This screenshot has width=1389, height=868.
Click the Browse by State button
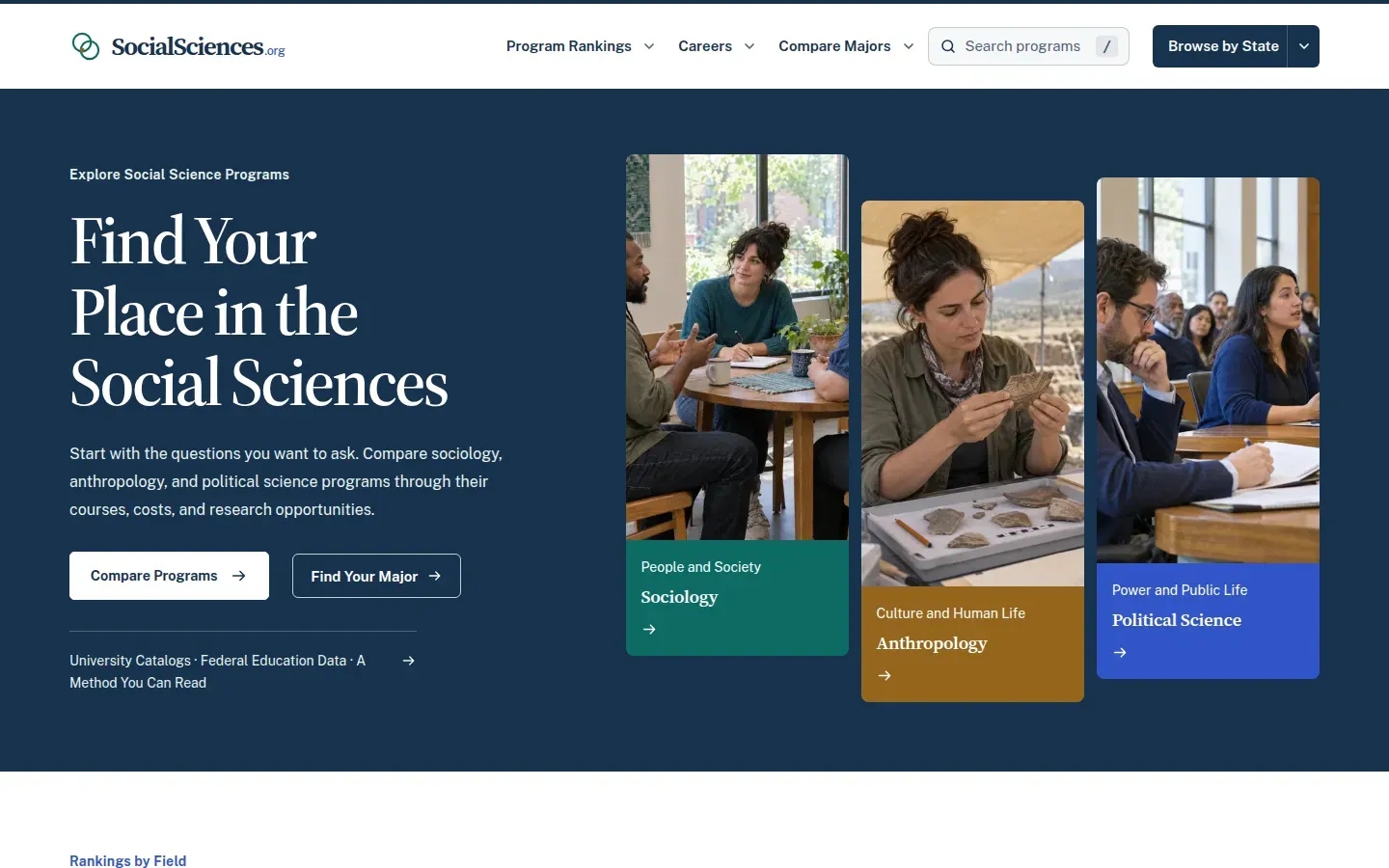(1220, 46)
